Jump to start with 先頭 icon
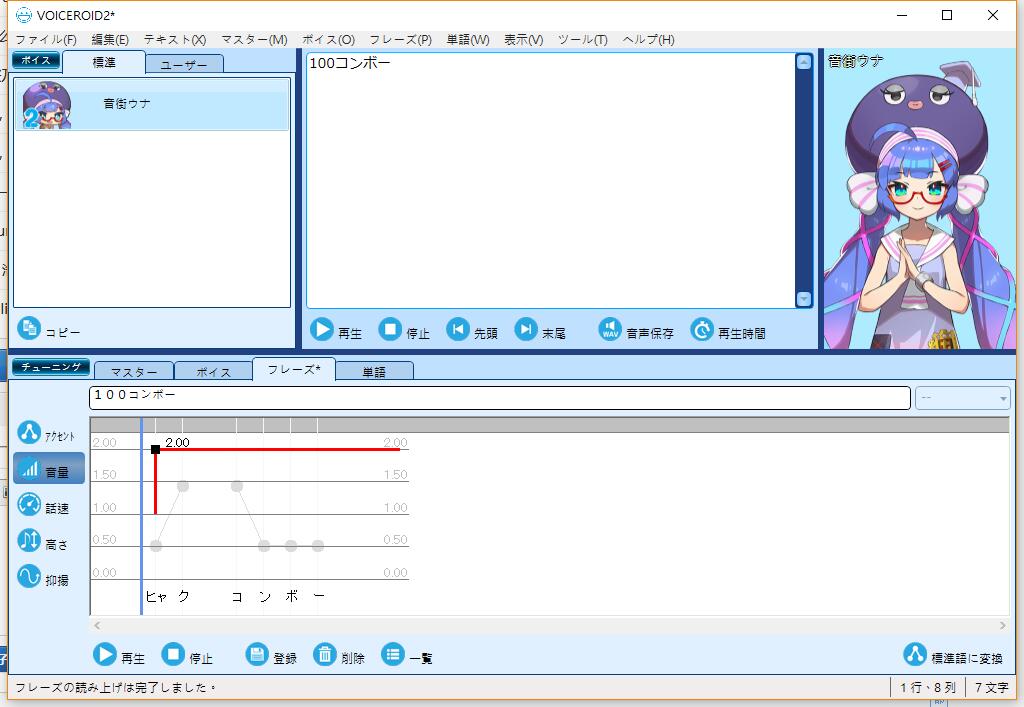Viewport: 1024px width, 707px height. click(x=458, y=330)
